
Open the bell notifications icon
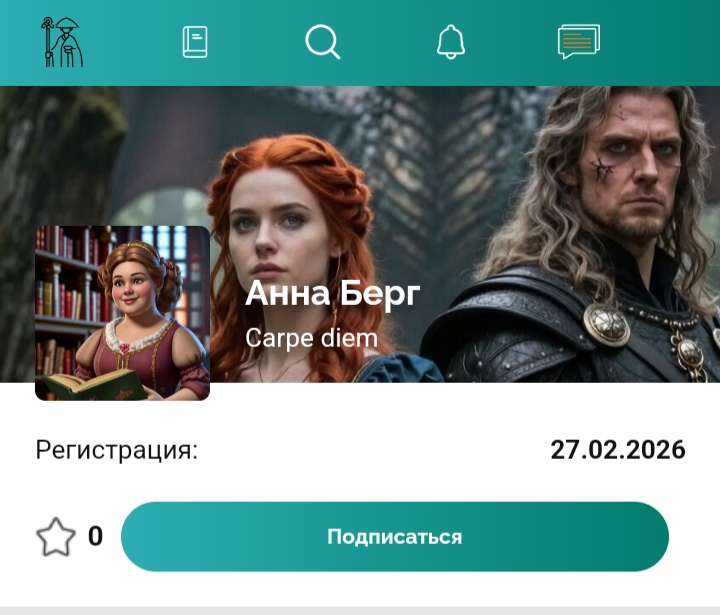(450, 42)
